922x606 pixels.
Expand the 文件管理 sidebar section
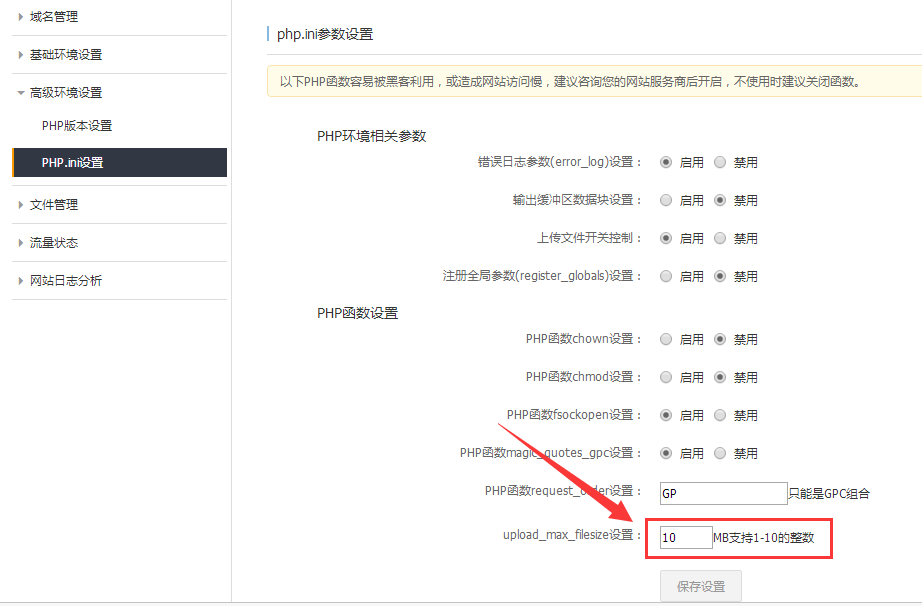[55, 204]
